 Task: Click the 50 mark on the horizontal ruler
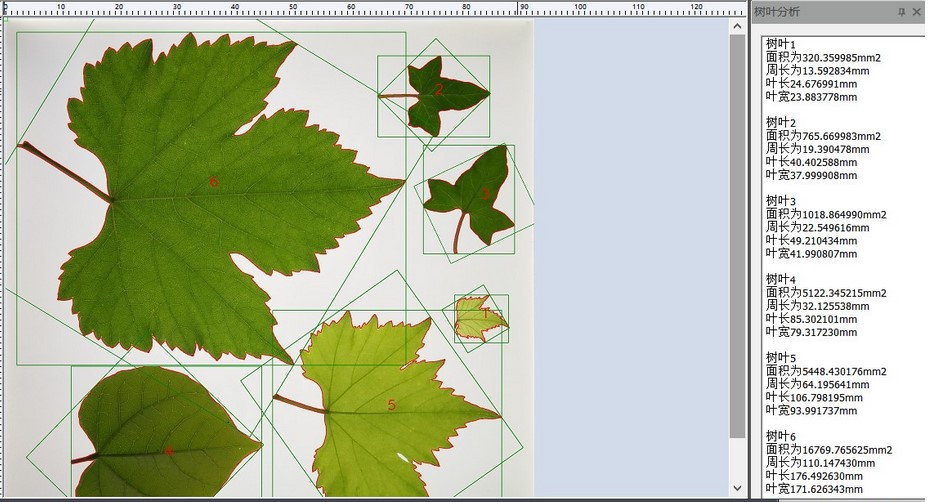coord(293,7)
